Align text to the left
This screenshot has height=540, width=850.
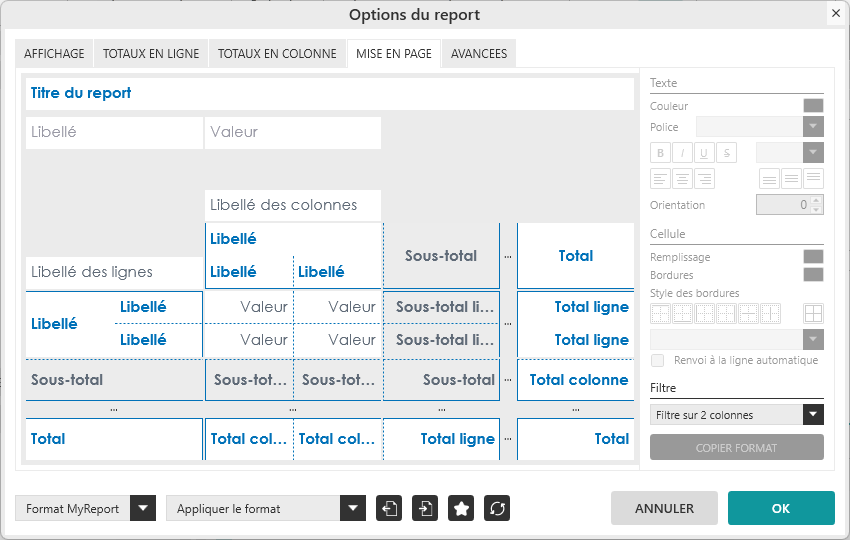[x=660, y=179]
